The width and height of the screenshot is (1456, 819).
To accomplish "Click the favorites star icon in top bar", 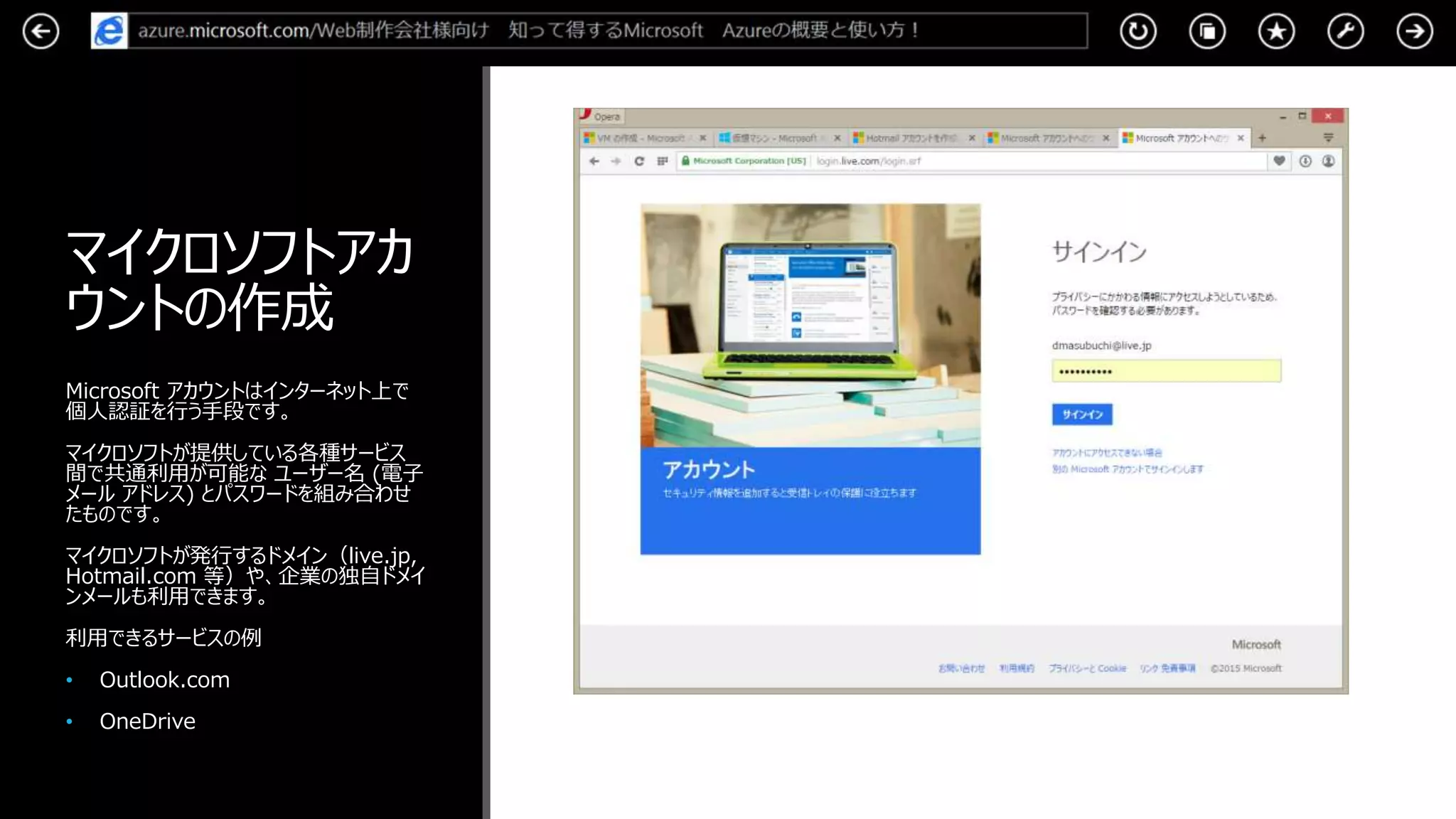I will [x=1276, y=31].
